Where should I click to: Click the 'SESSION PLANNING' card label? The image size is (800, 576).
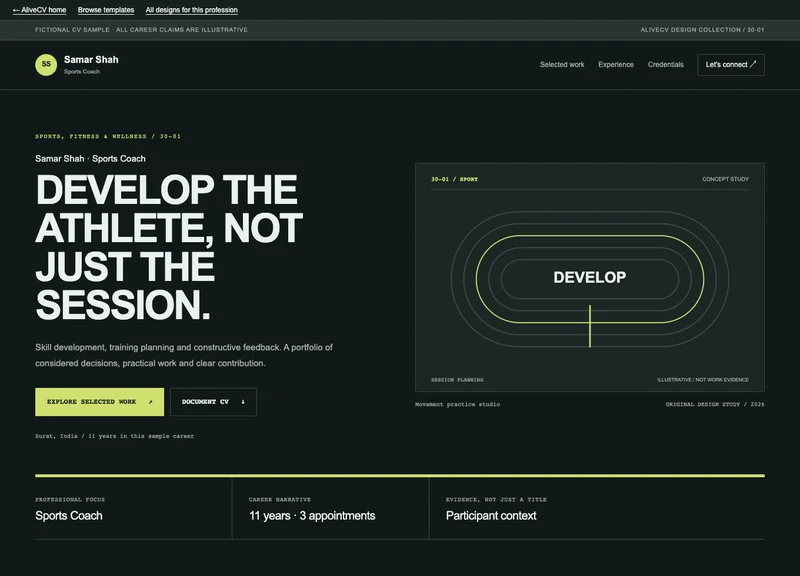point(457,380)
